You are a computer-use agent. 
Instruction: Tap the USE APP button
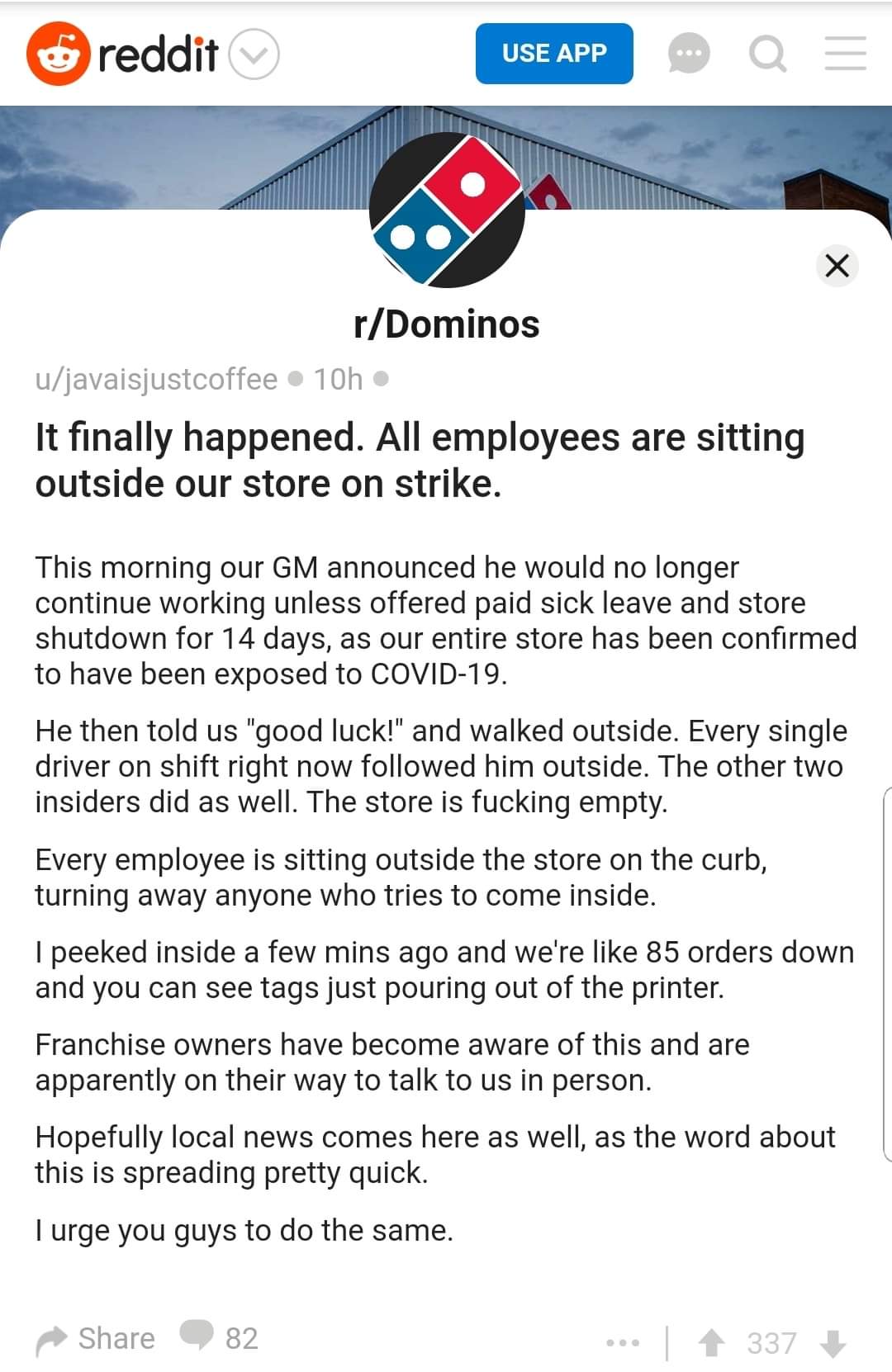click(554, 54)
